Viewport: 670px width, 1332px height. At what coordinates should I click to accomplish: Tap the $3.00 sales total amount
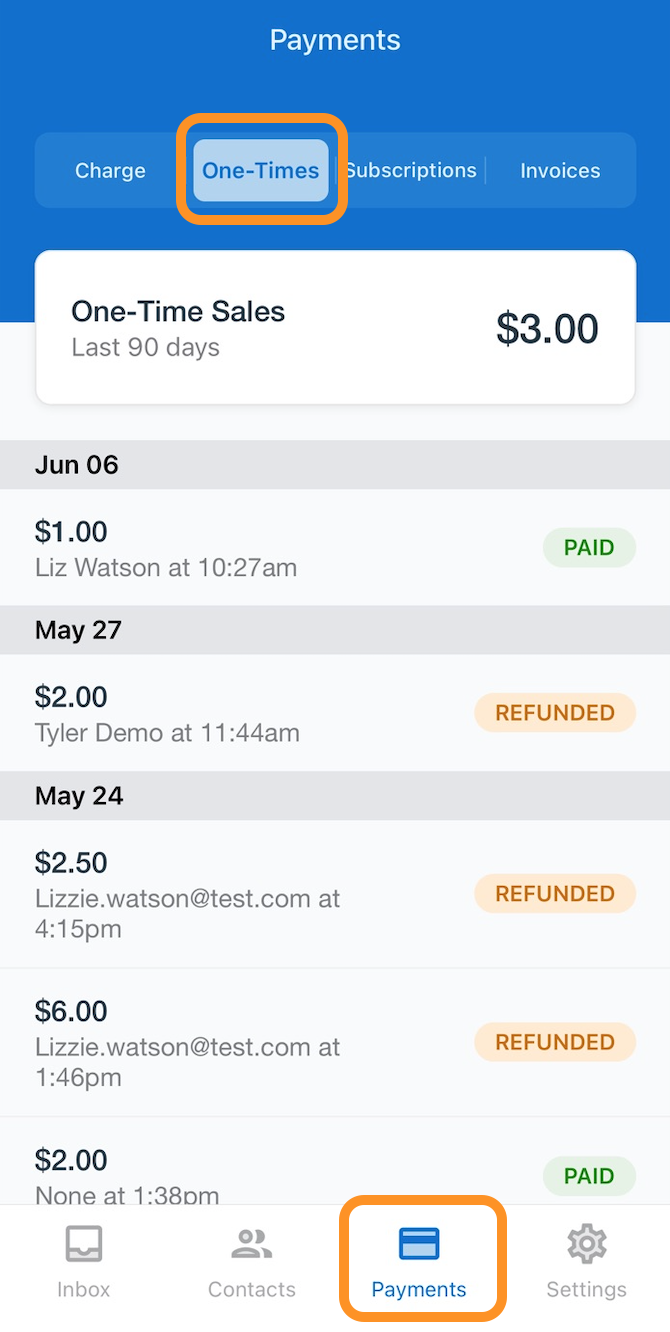click(547, 329)
